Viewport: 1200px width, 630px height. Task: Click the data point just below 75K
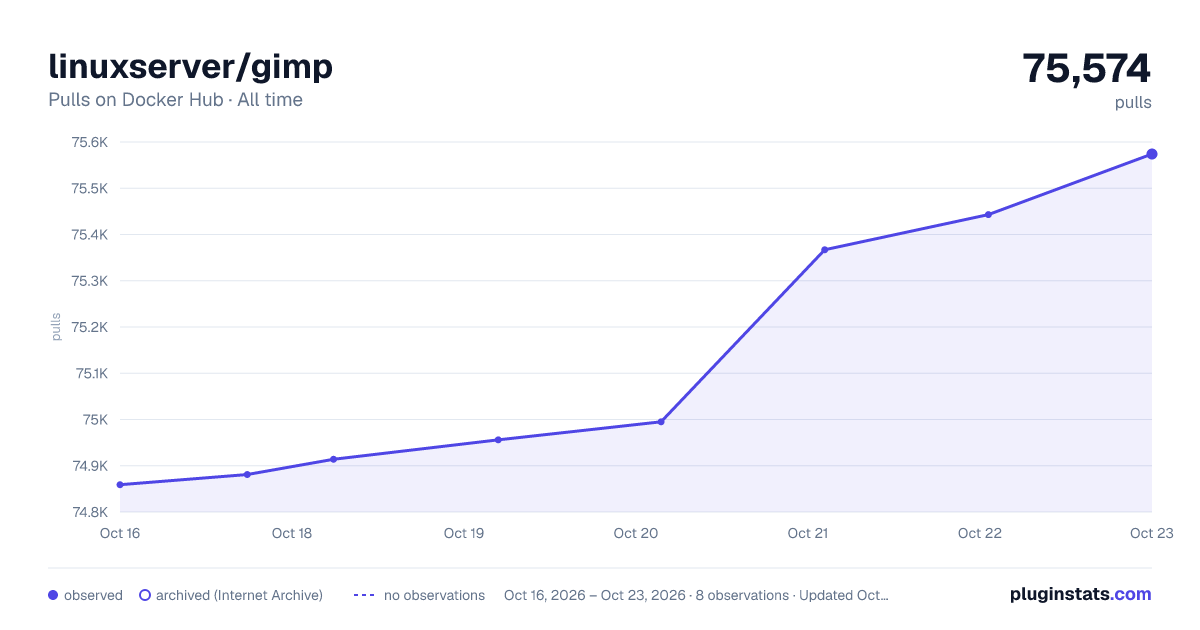(661, 422)
